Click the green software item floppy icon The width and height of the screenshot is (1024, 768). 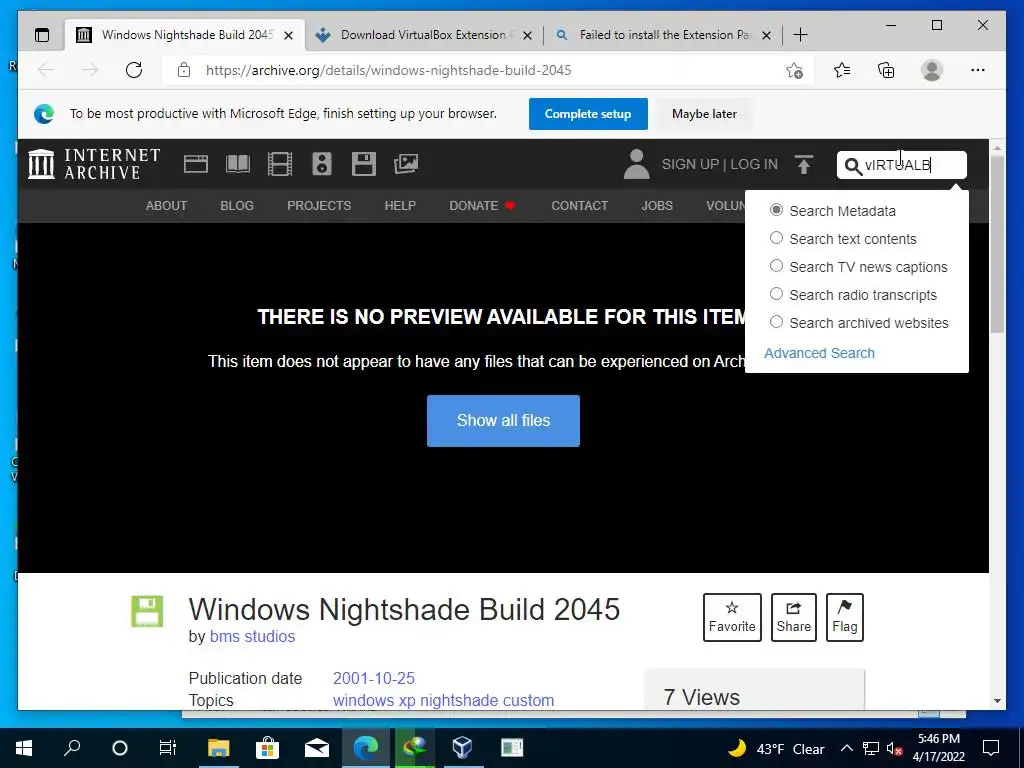(147, 611)
